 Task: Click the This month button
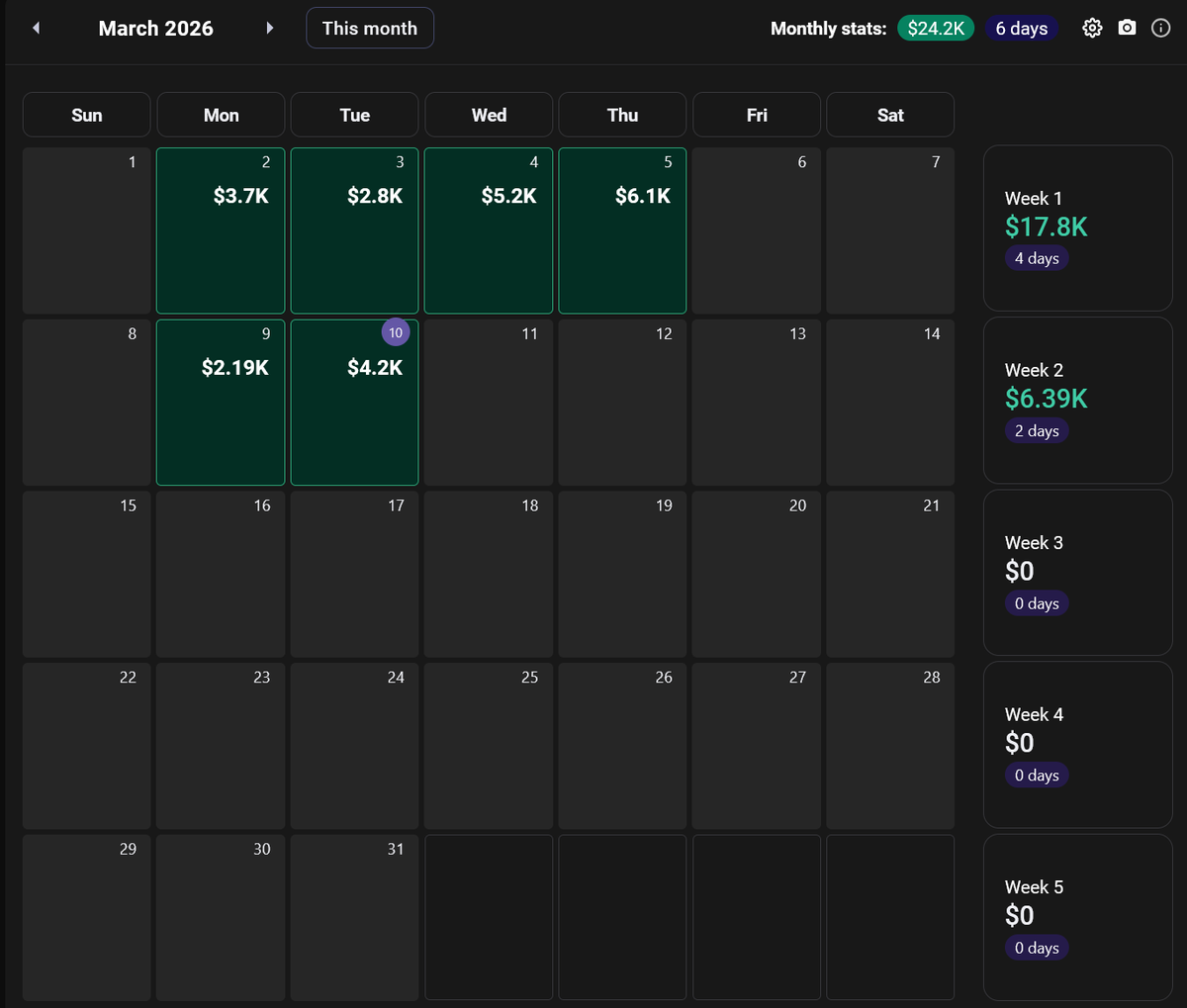(370, 28)
